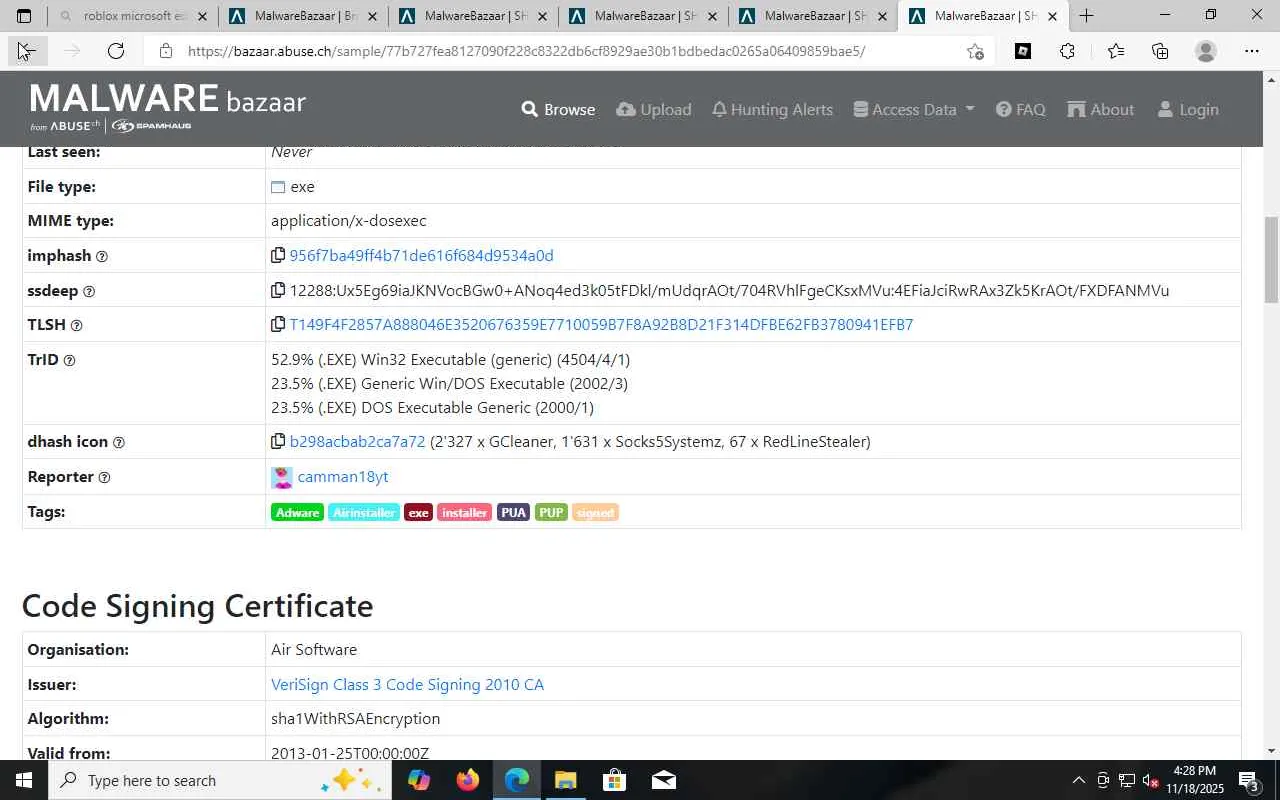Open the ssdeep help question mark
This screenshot has width=1280, height=800.
[x=88, y=292]
